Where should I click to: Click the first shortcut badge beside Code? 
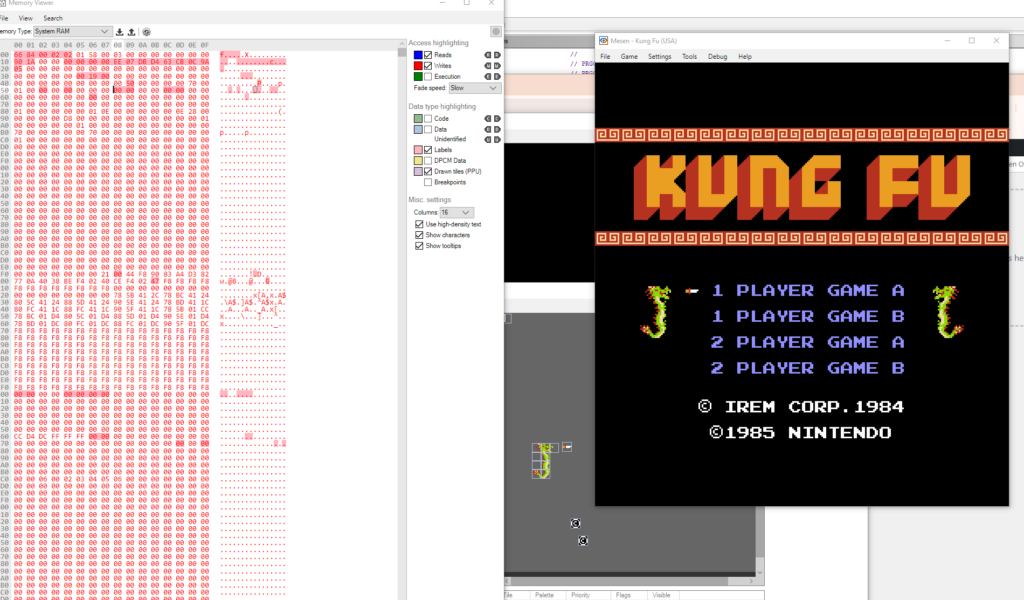click(x=487, y=119)
